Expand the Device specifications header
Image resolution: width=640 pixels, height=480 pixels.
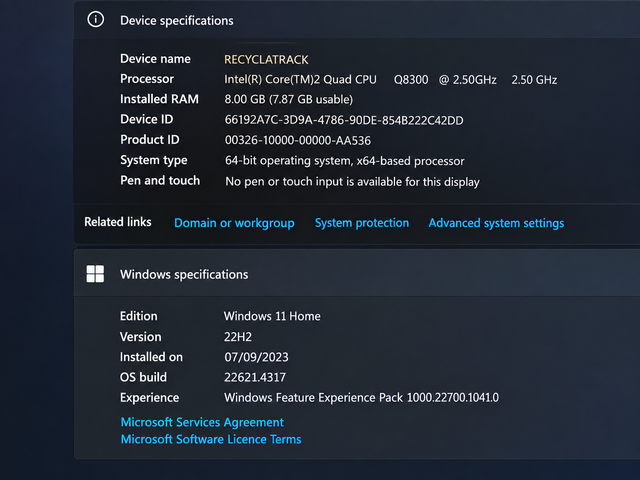[357, 20]
